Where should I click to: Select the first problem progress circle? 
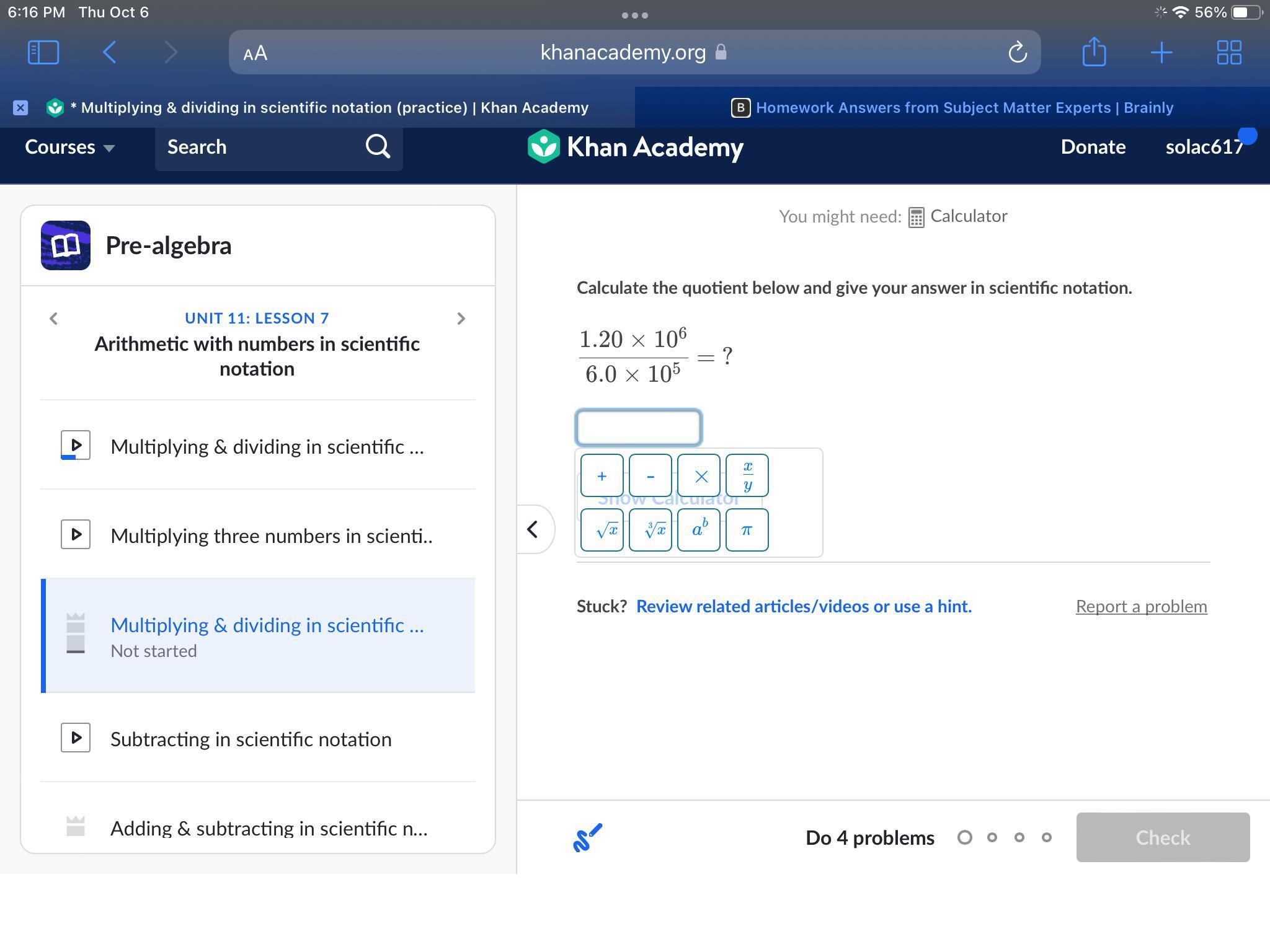click(964, 837)
